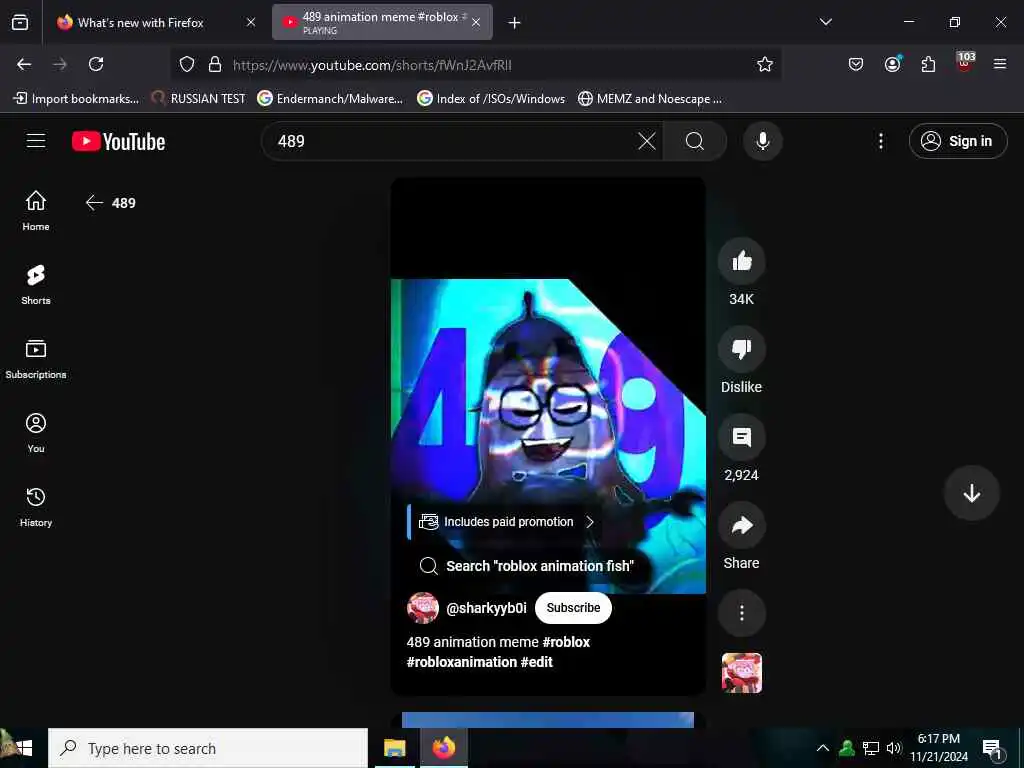
Task: Open the sound thumbnail below the options button
Action: 741,673
